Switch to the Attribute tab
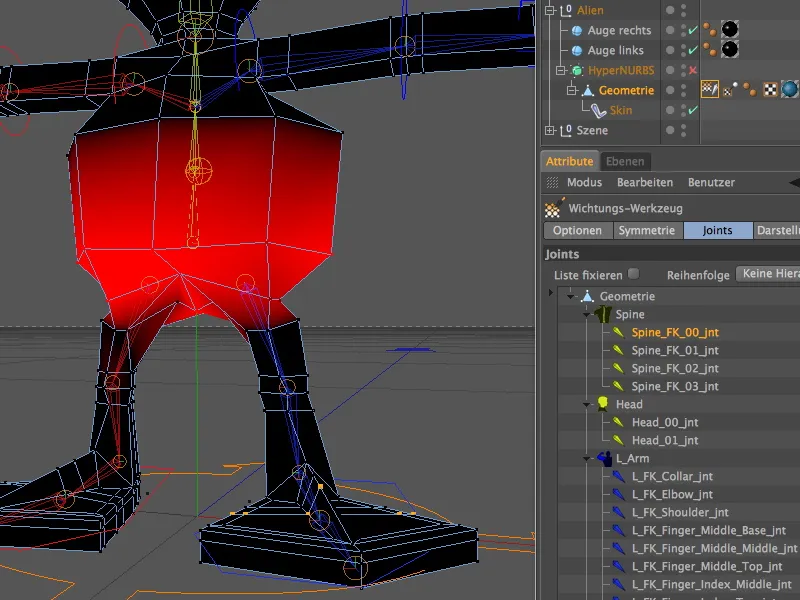 click(570, 161)
